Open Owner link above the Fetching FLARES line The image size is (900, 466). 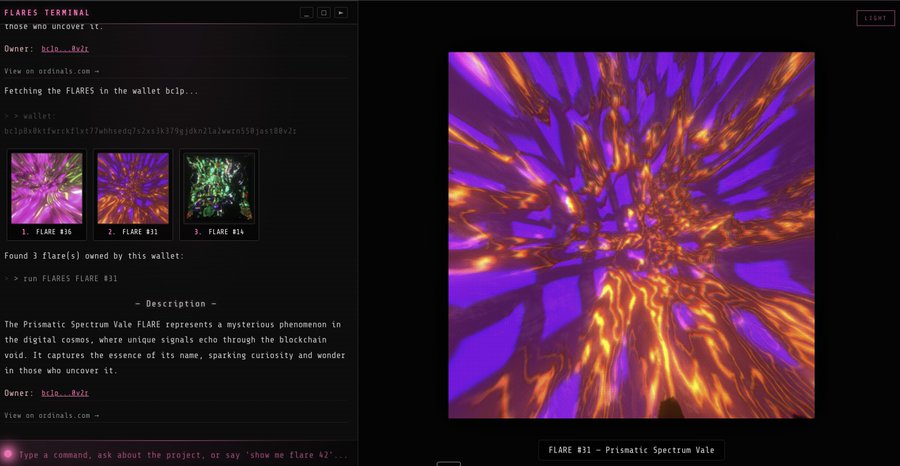pos(65,49)
